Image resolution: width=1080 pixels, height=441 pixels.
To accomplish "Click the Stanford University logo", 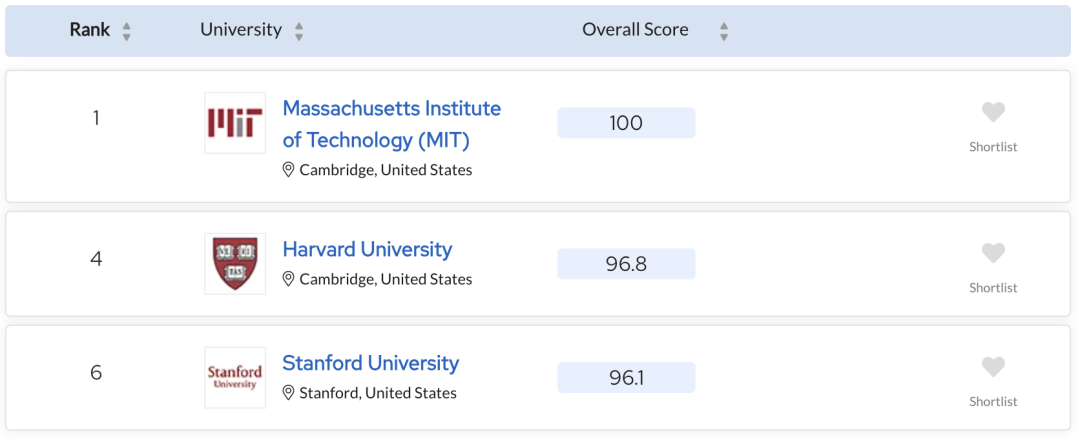I will pyautogui.click(x=235, y=378).
